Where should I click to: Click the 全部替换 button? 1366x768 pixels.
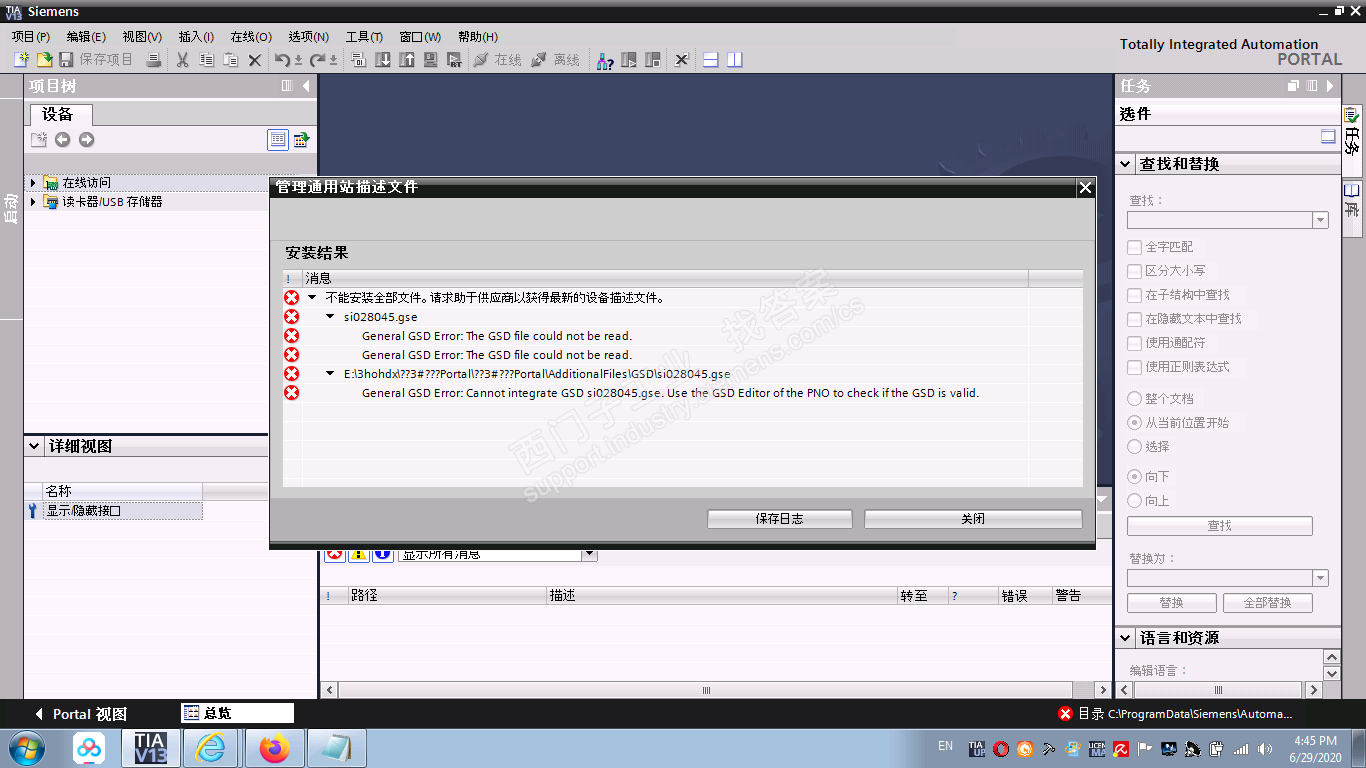(x=1268, y=603)
